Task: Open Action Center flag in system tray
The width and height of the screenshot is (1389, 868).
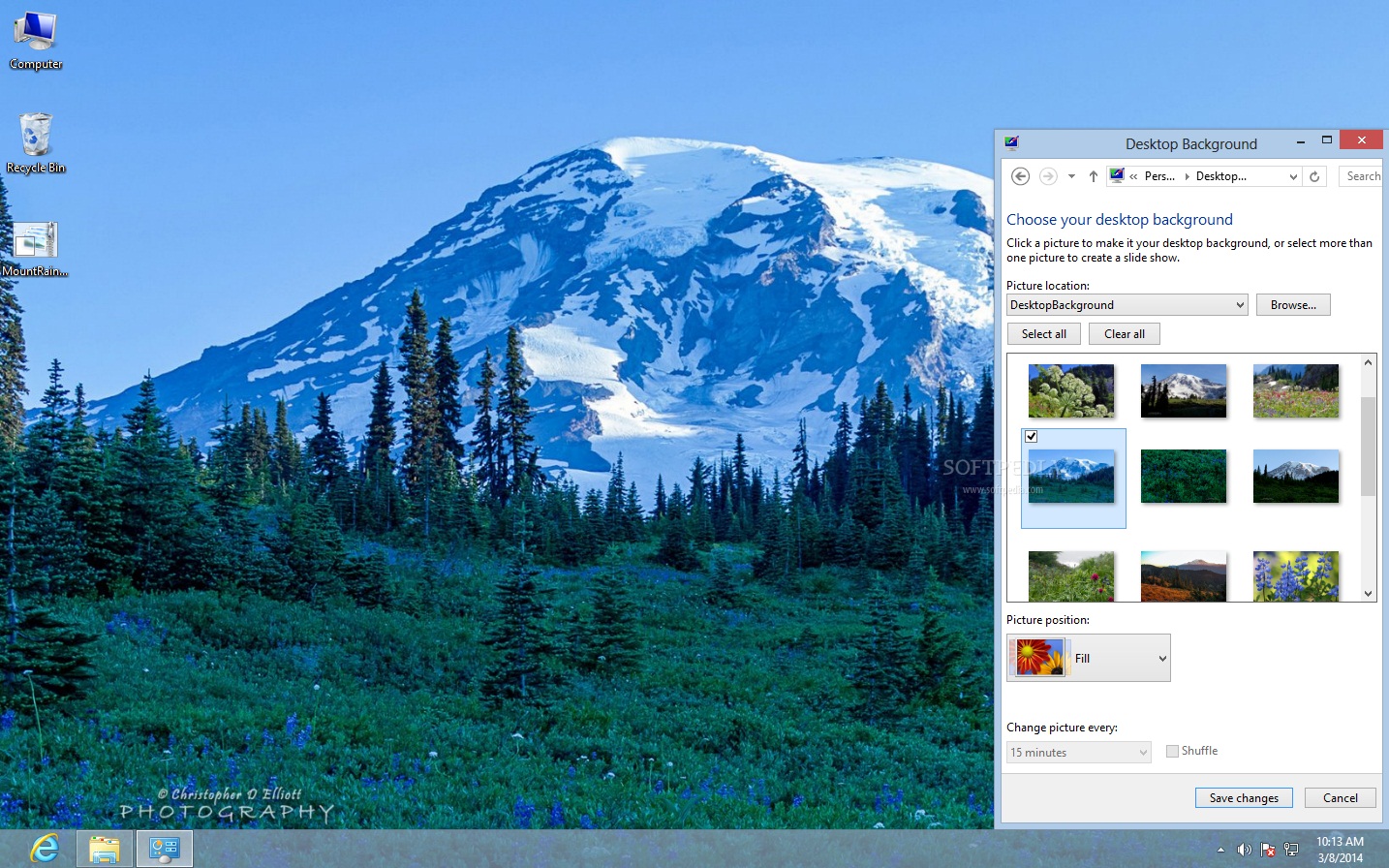Action: coord(1268,850)
